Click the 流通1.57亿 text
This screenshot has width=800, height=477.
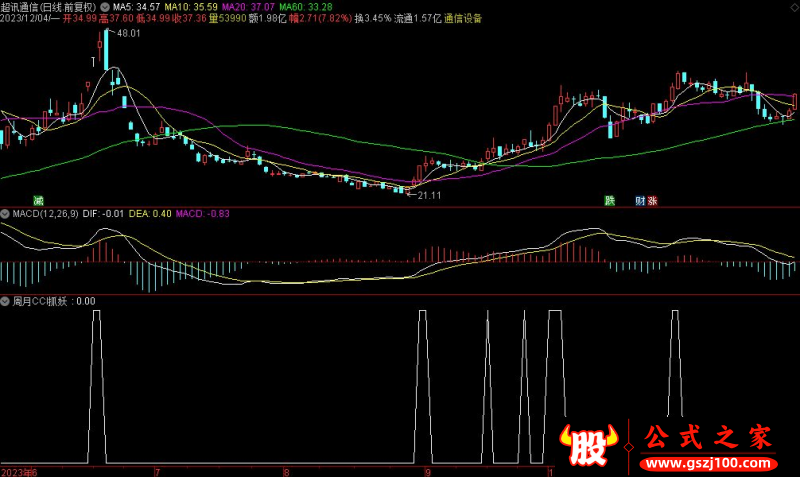pos(417,18)
